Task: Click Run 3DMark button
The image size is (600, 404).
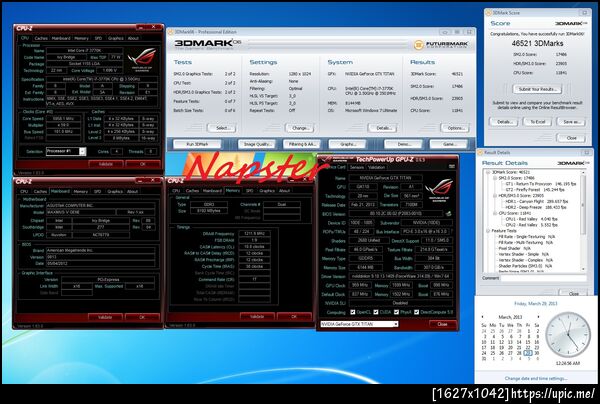Action: point(197,144)
